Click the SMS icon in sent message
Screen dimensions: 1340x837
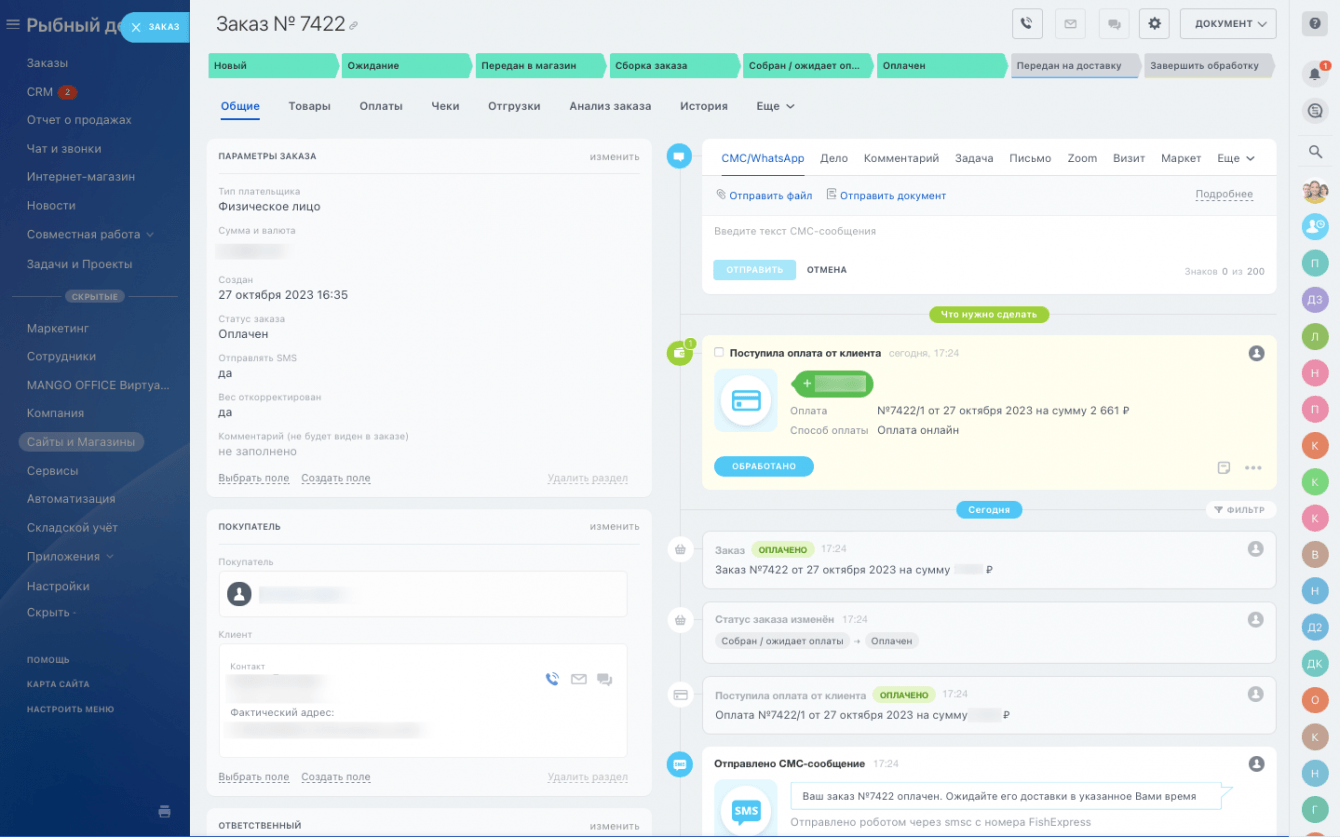pyautogui.click(x=746, y=810)
